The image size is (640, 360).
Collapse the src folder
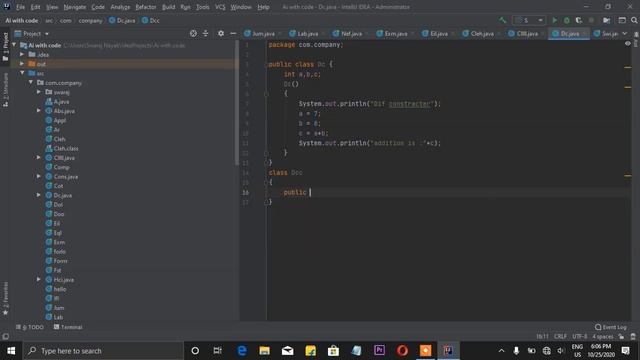point(22,73)
